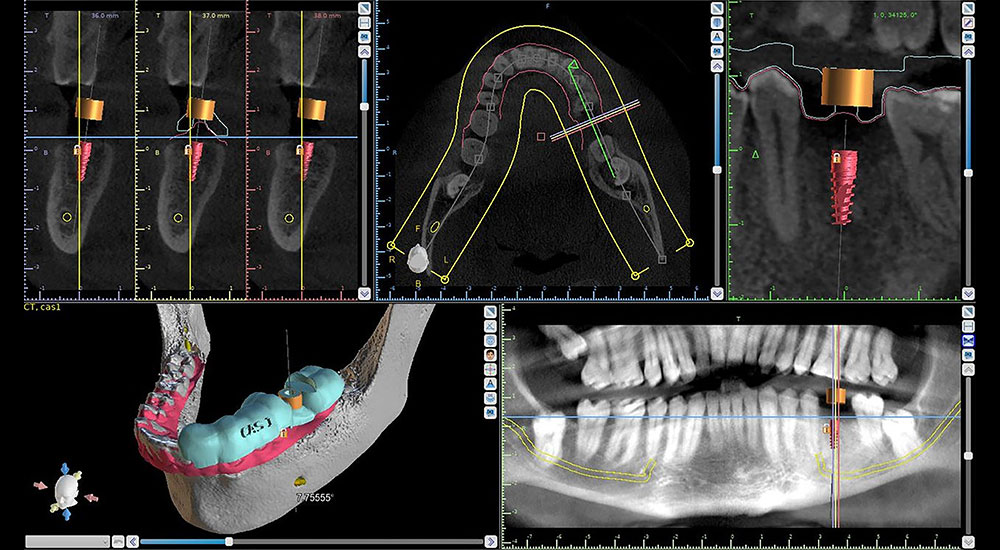The image size is (1000, 550).
Task: Click the nerve canal circle in 36.0 mm slice
Action: [x=67, y=218]
